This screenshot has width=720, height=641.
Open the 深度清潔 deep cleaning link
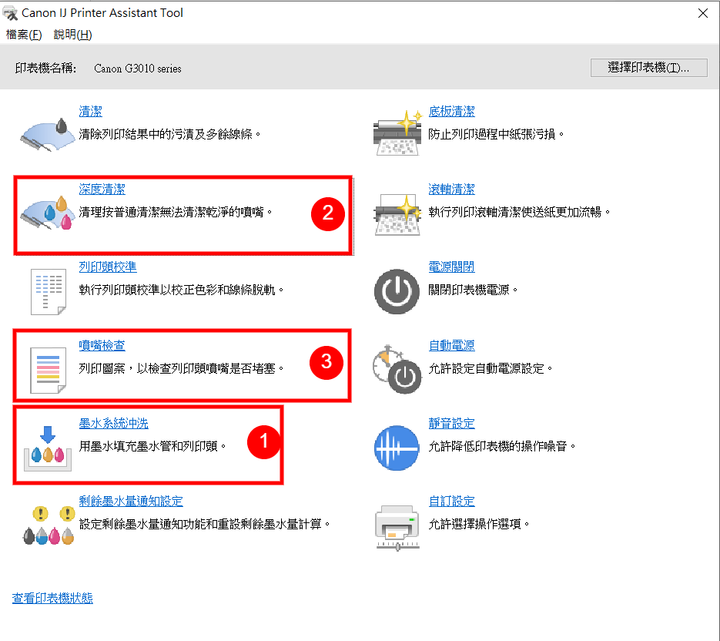tap(102, 189)
